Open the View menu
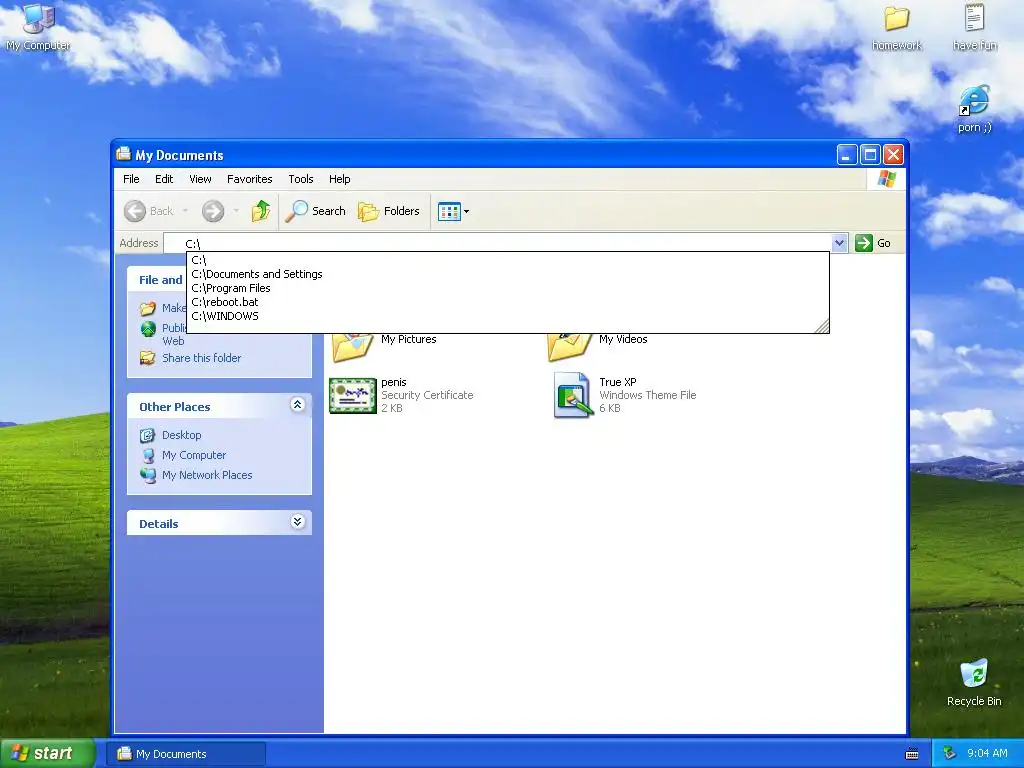 (x=200, y=179)
